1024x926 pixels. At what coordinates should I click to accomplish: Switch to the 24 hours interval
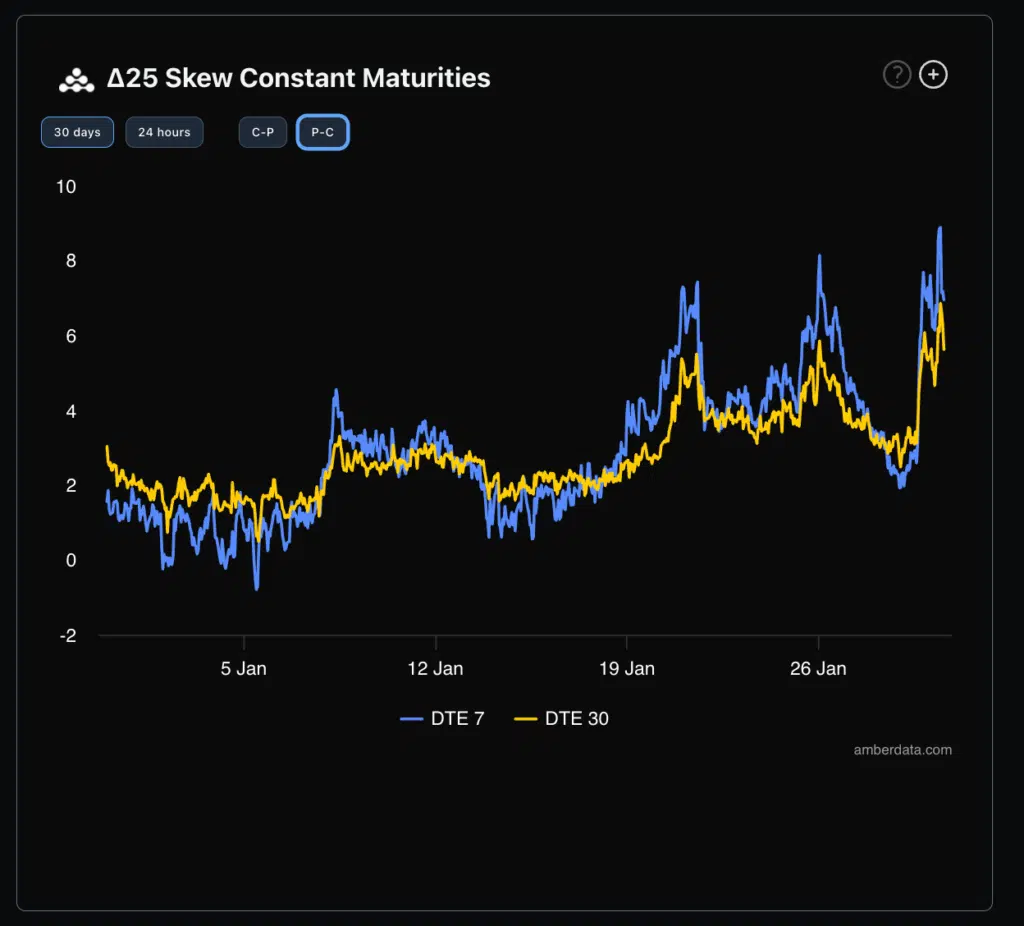164,132
